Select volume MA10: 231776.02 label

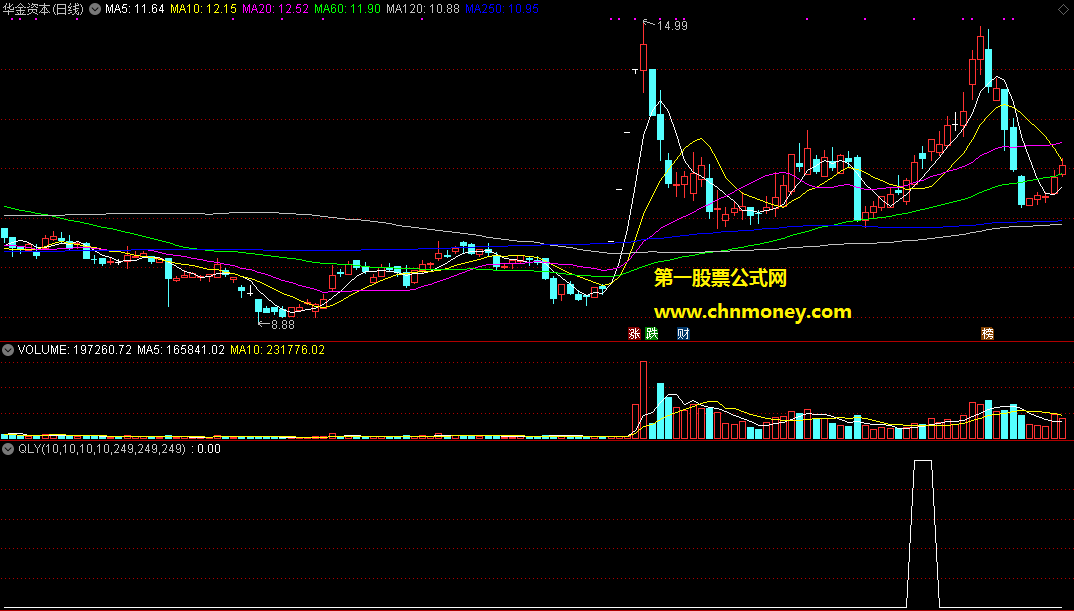[277, 350]
